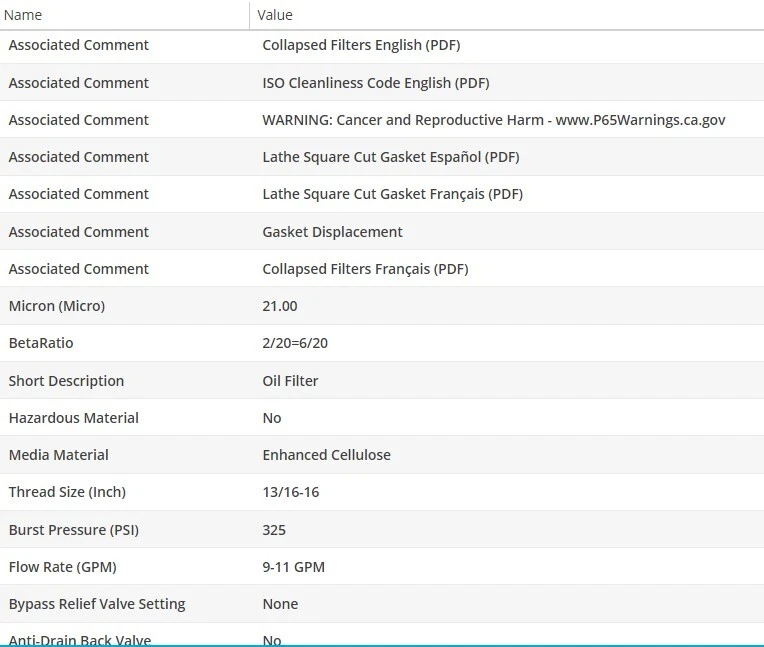Select the Short Description row label
The width and height of the screenshot is (764, 647).
[x=66, y=381]
